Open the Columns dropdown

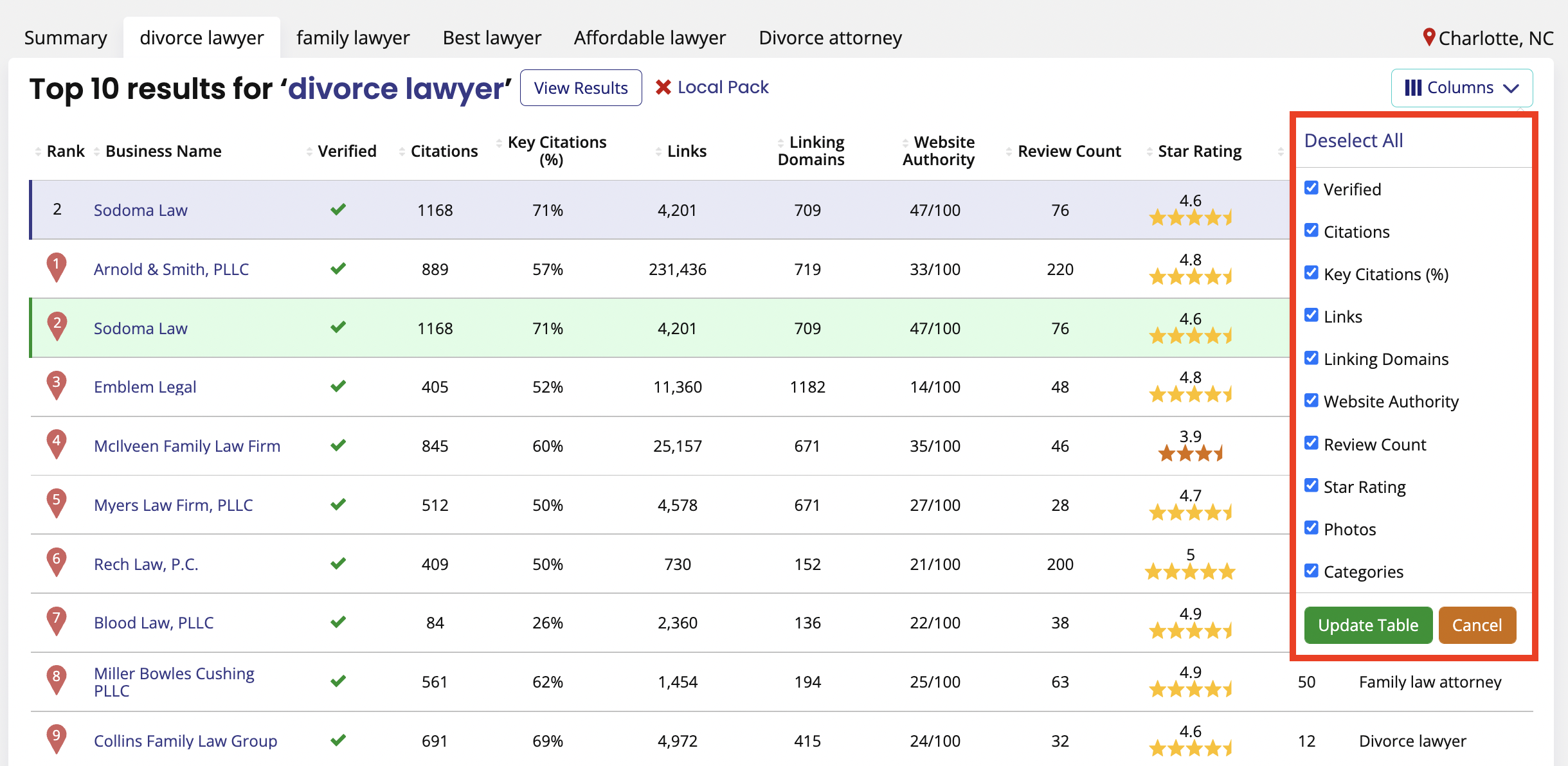pos(1461,88)
